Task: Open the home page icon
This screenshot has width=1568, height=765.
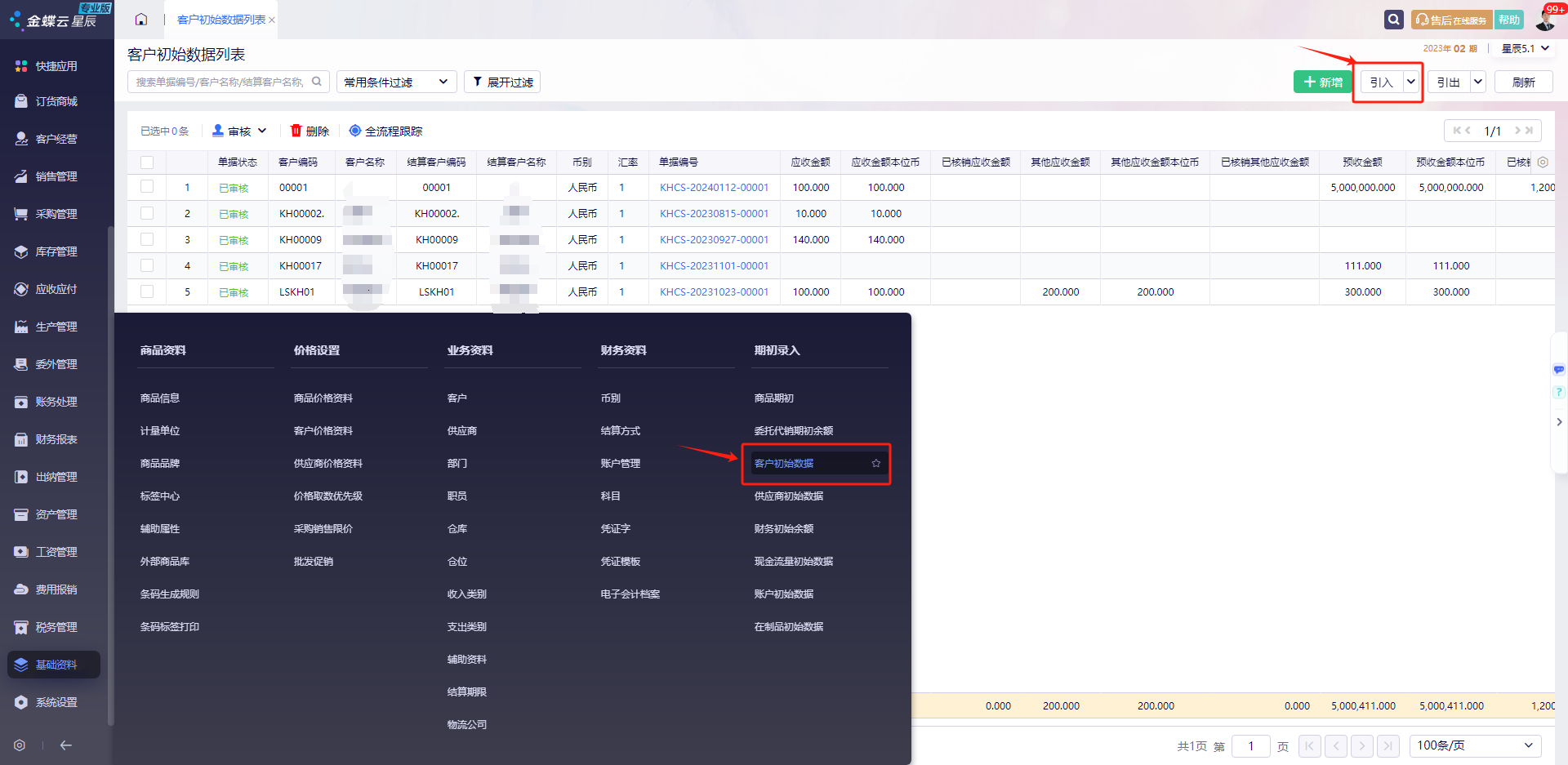Action: coord(141,20)
